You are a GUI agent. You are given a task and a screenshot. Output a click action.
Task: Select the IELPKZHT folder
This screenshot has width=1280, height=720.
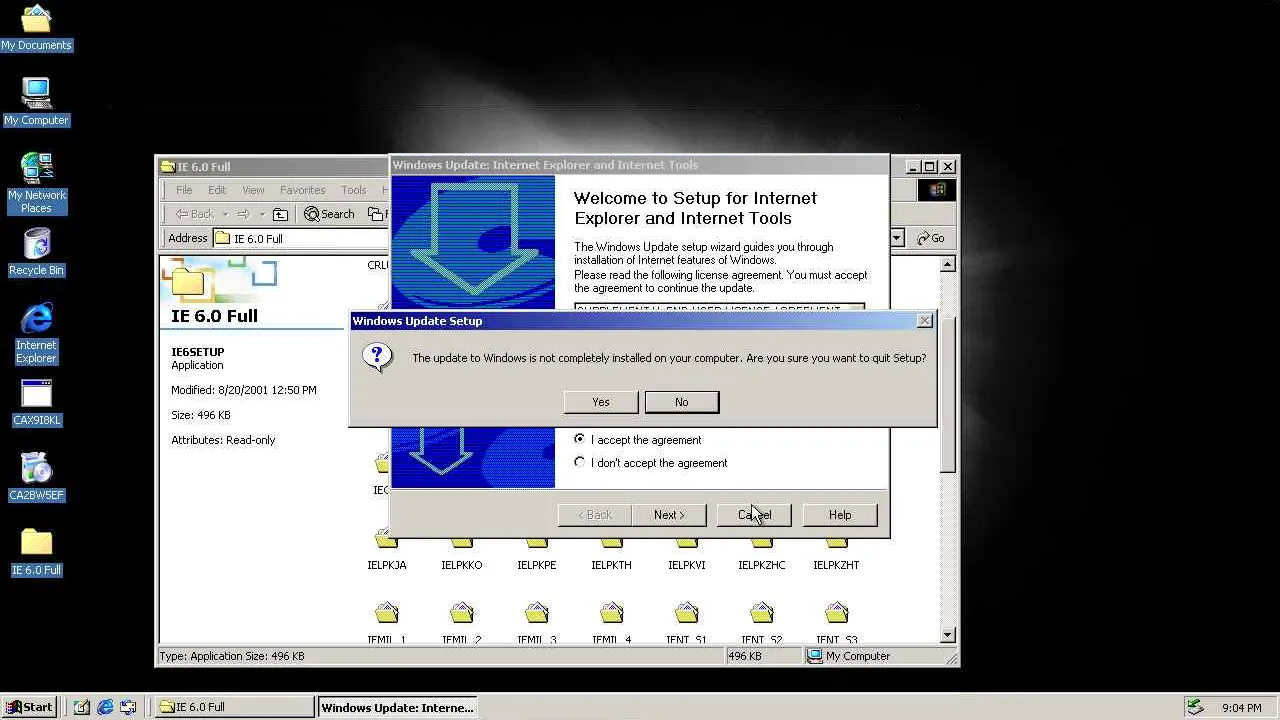[x=836, y=552]
